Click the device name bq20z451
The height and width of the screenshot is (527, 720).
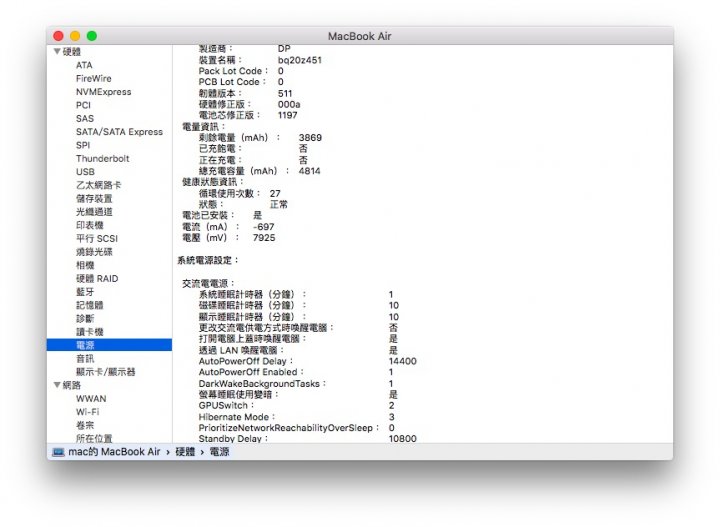299,60
